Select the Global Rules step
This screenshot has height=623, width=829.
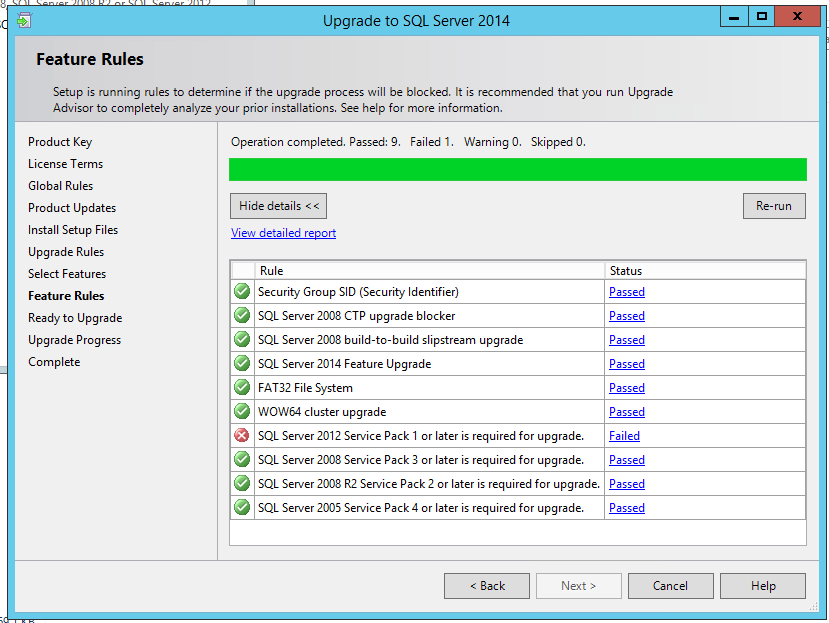click(60, 186)
